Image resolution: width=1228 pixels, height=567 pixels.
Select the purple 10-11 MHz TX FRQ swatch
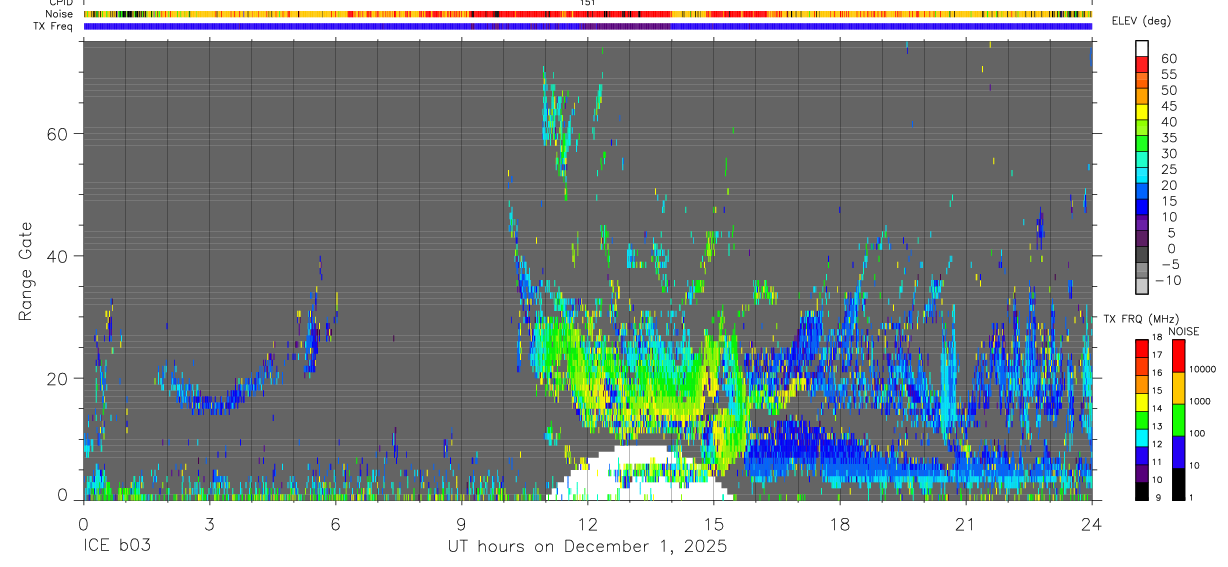1142,473
